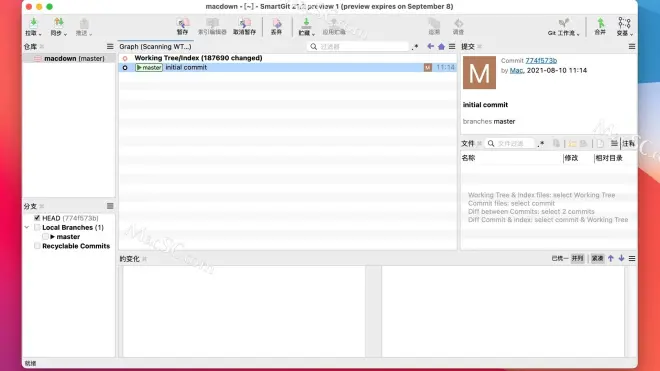Open the Rebase (变基) dropdown arrow
The width and height of the screenshot is (660, 371).
(x=631, y=34)
